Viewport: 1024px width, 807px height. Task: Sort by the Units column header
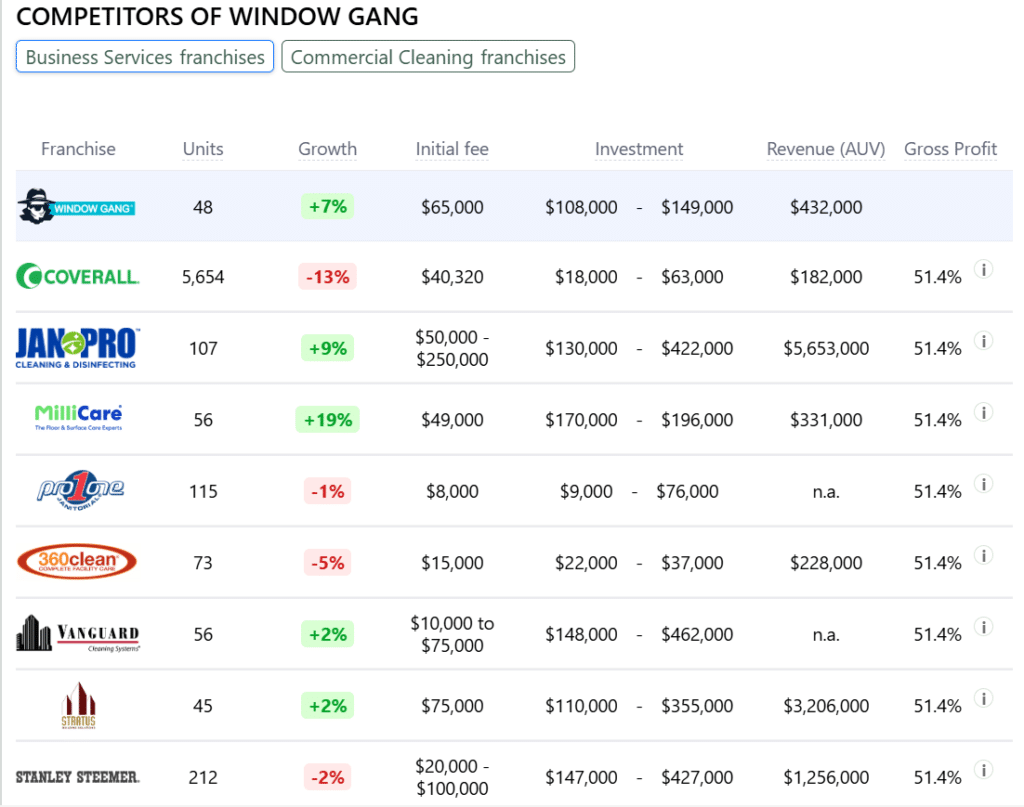(203, 149)
